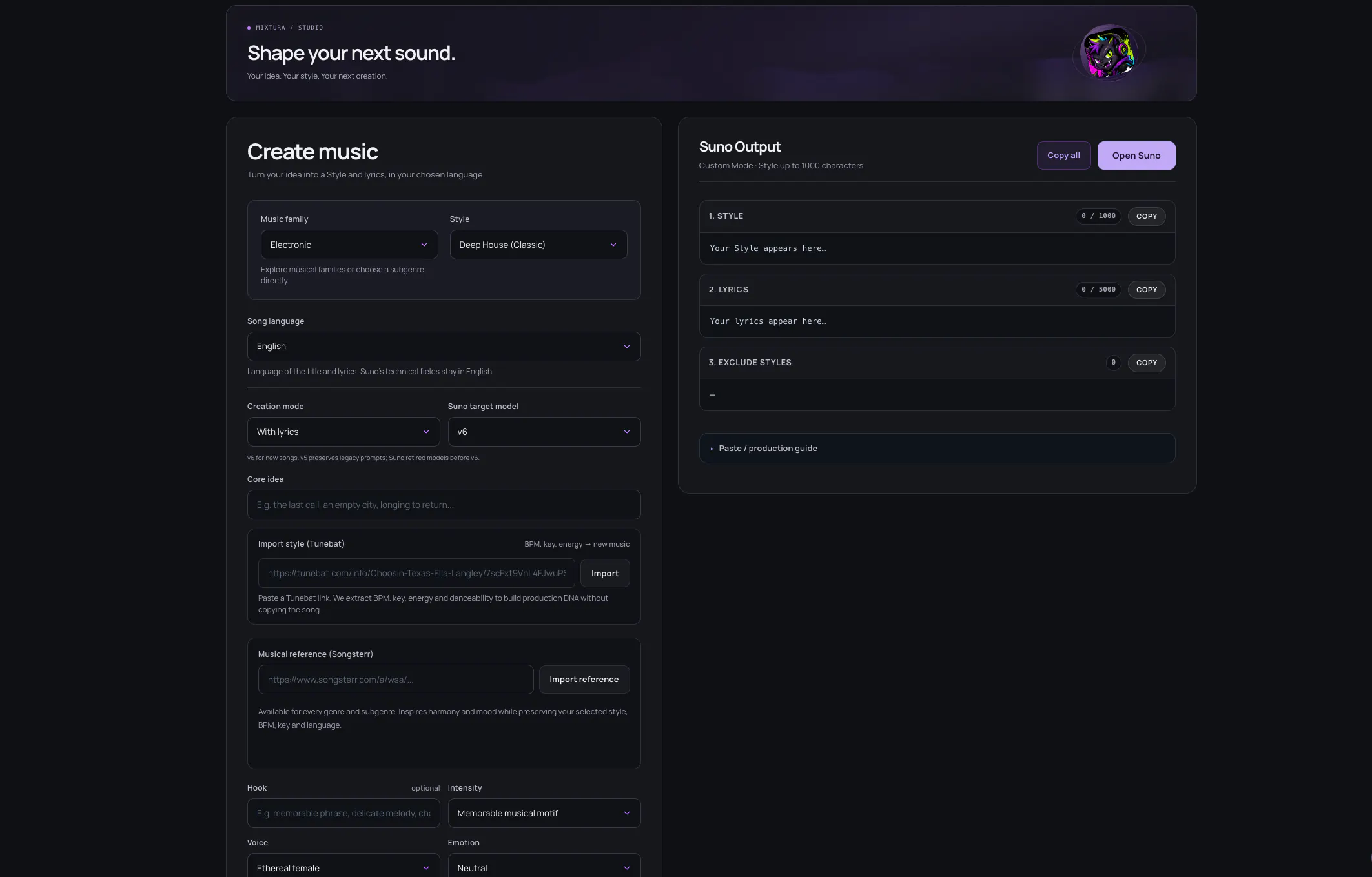Click the Import reference button
1372x877 pixels.
pos(584,680)
